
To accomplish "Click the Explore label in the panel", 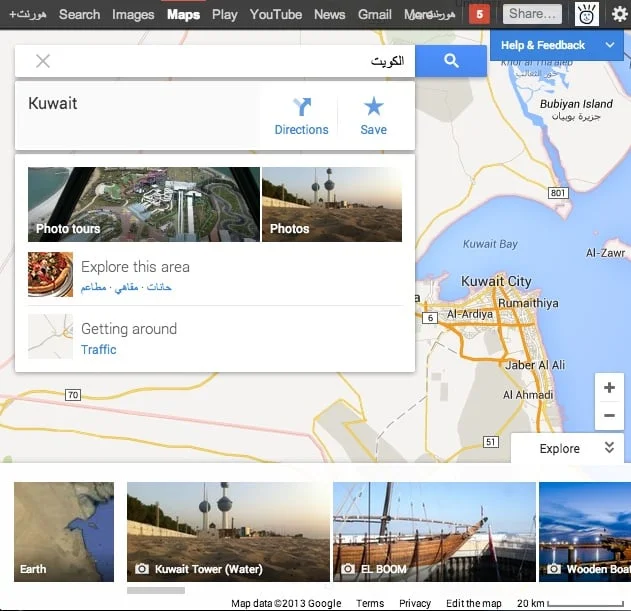I will pyautogui.click(x=559, y=448).
